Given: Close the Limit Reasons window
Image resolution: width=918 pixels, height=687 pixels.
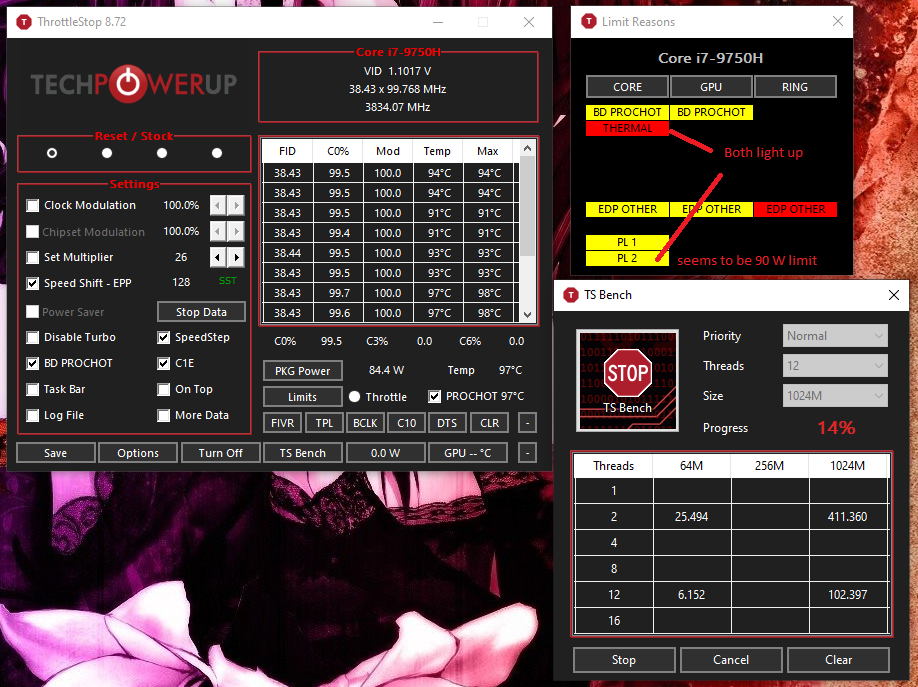Looking at the screenshot, I should (838, 22).
